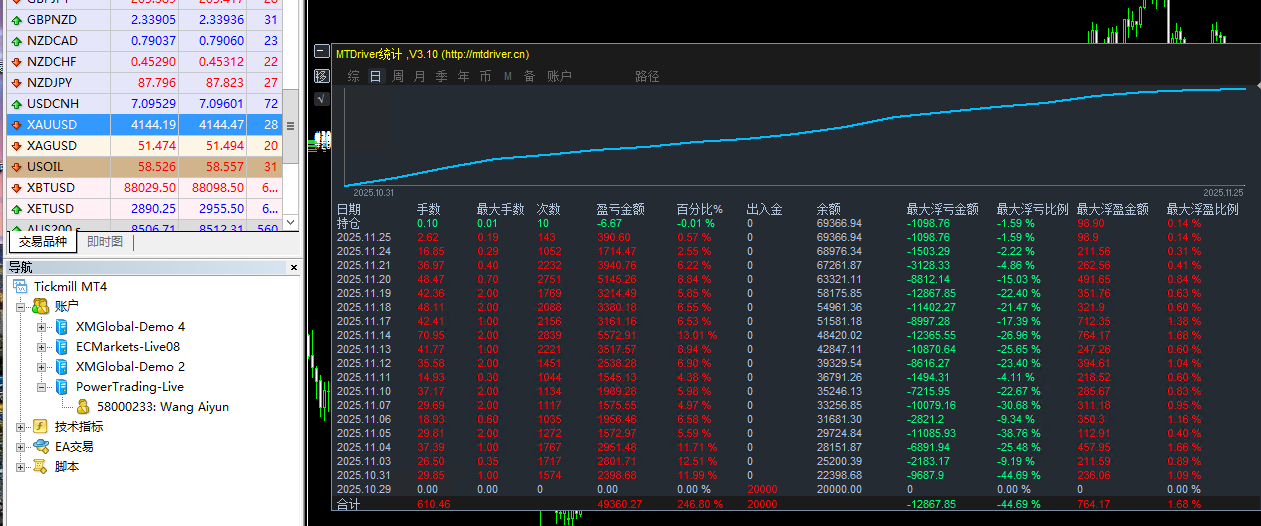Screen dimensions: 1261x526
Task: Collapse the PowerTrading-Live node
Action: coord(41,387)
